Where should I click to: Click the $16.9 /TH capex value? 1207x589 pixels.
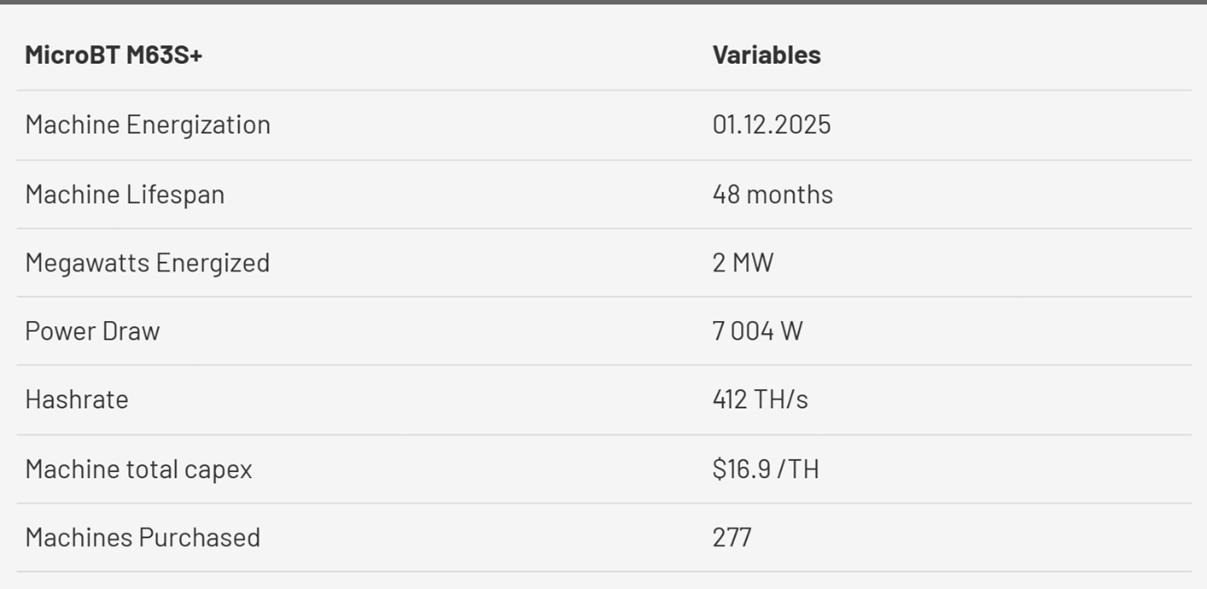click(x=765, y=469)
